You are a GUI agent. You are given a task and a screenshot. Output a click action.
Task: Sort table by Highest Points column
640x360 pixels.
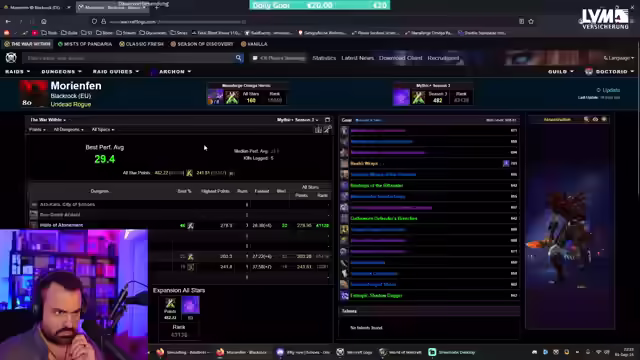(215, 191)
